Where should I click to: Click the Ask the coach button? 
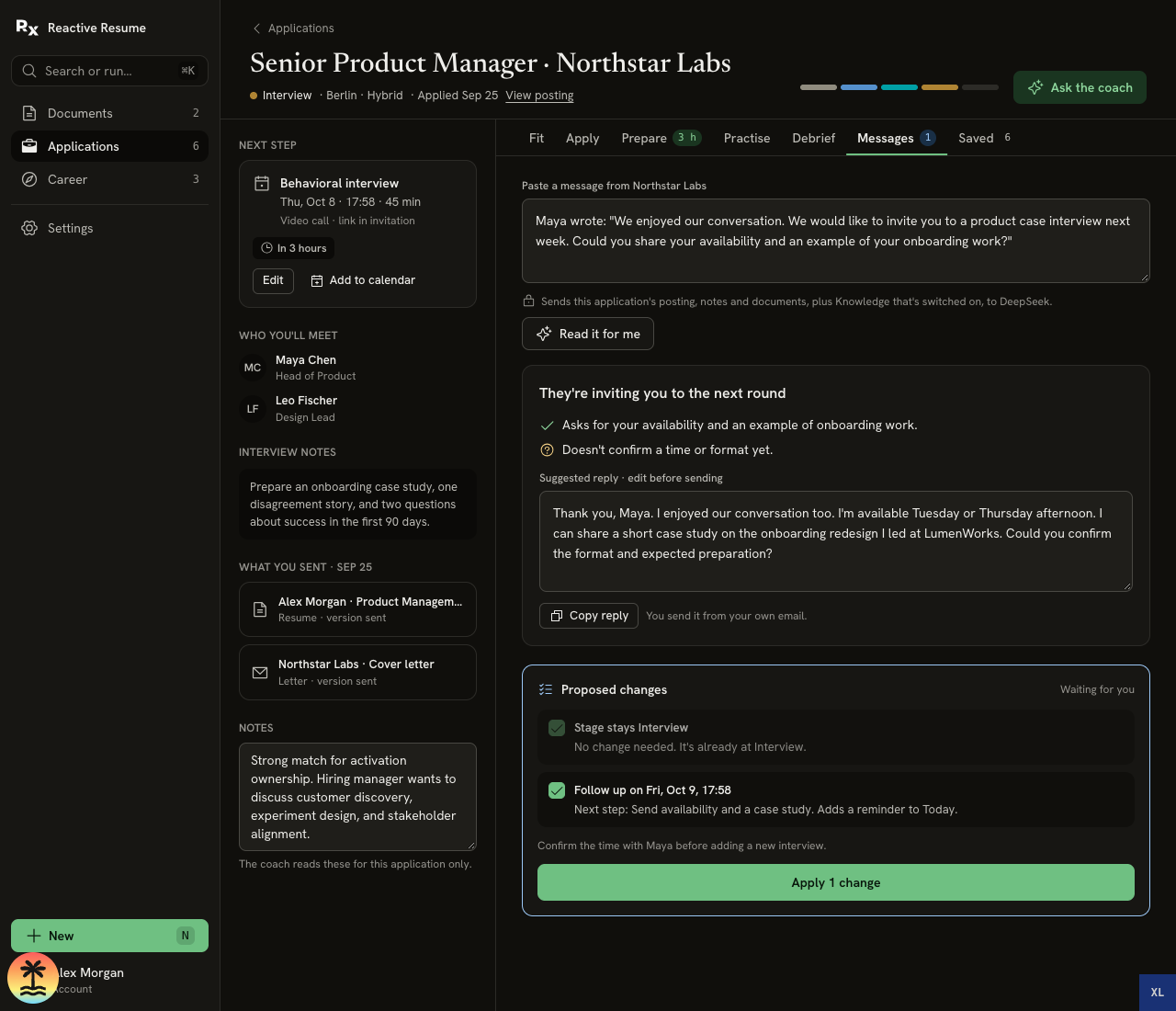tap(1080, 87)
